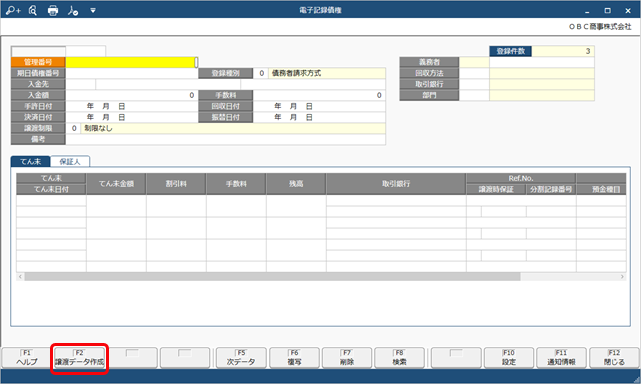Click the PDF output icon
The width and height of the screenshot is (641, 384).
tap(73, 10)
